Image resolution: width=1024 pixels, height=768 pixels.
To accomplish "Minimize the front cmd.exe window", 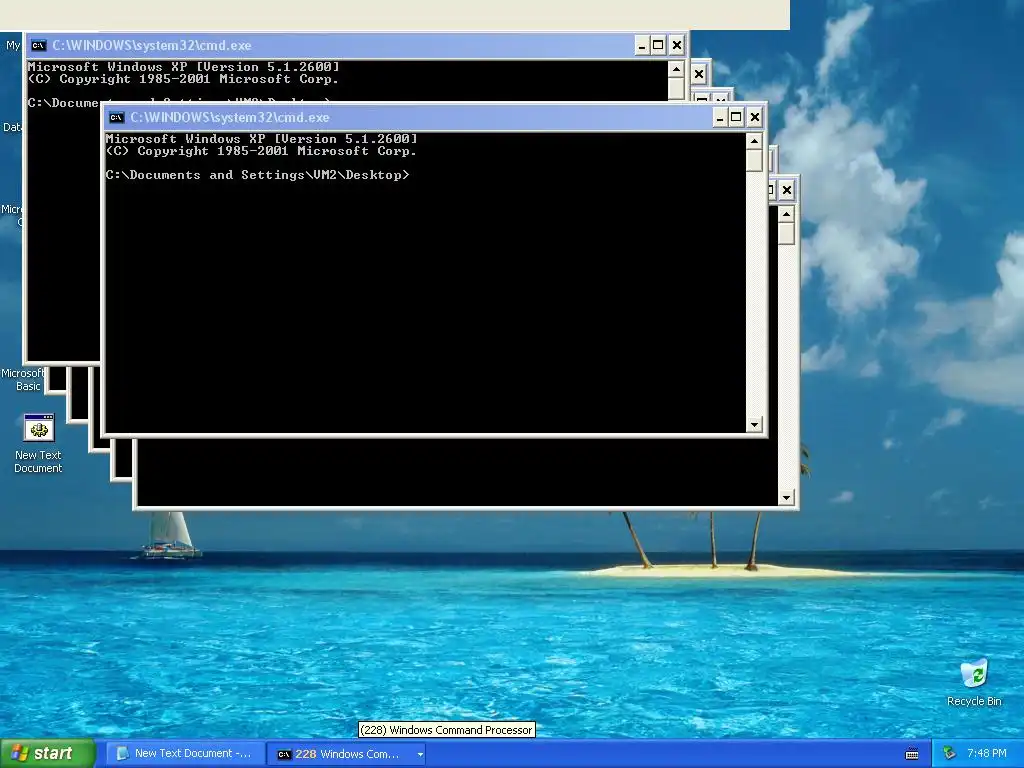I will click(x=720, y=118).
